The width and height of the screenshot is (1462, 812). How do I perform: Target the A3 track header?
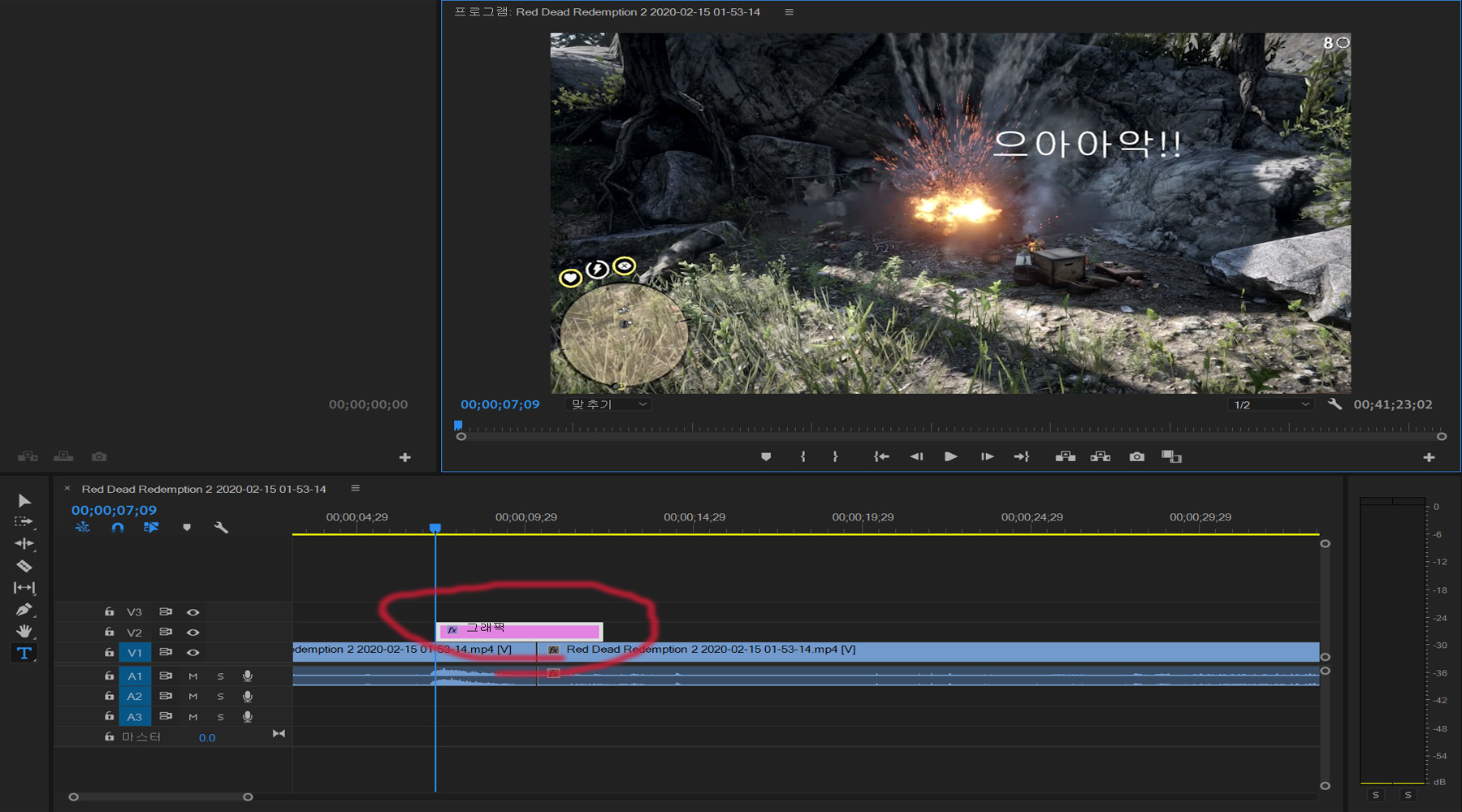tap(135, 717)
